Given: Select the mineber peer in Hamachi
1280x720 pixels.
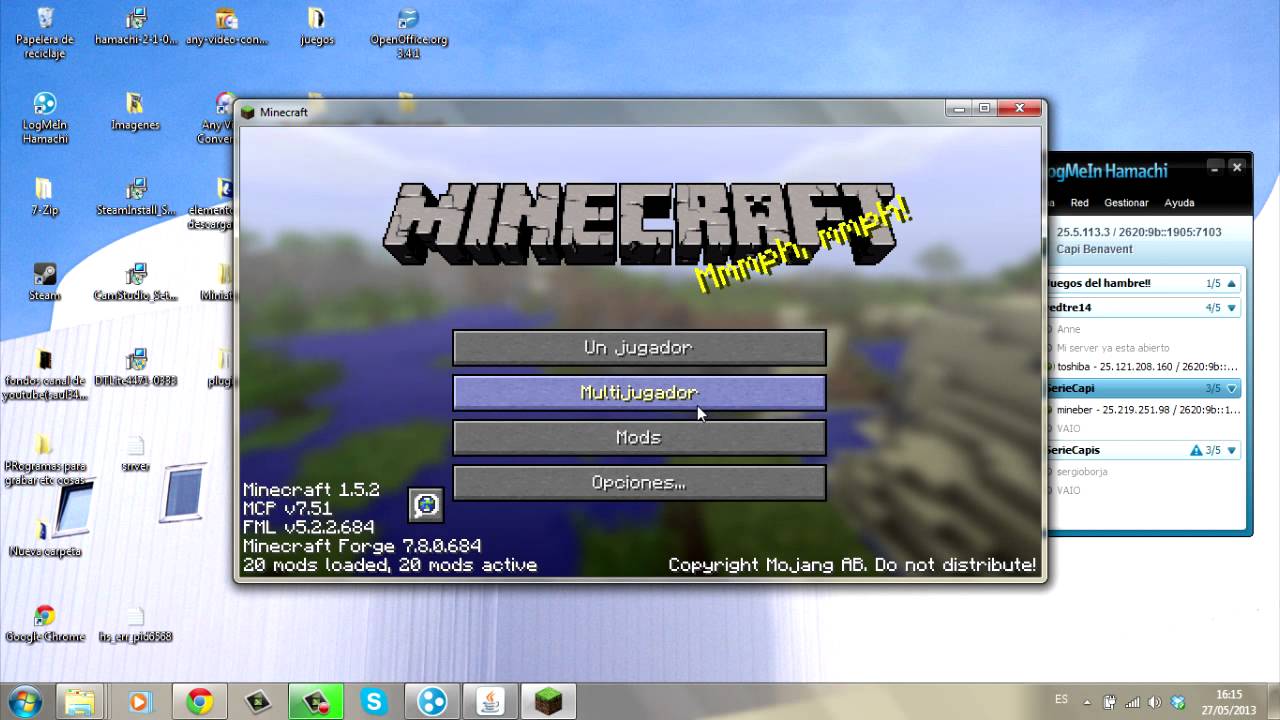Looking at the screenshot, I should (x=1144, y=410).
